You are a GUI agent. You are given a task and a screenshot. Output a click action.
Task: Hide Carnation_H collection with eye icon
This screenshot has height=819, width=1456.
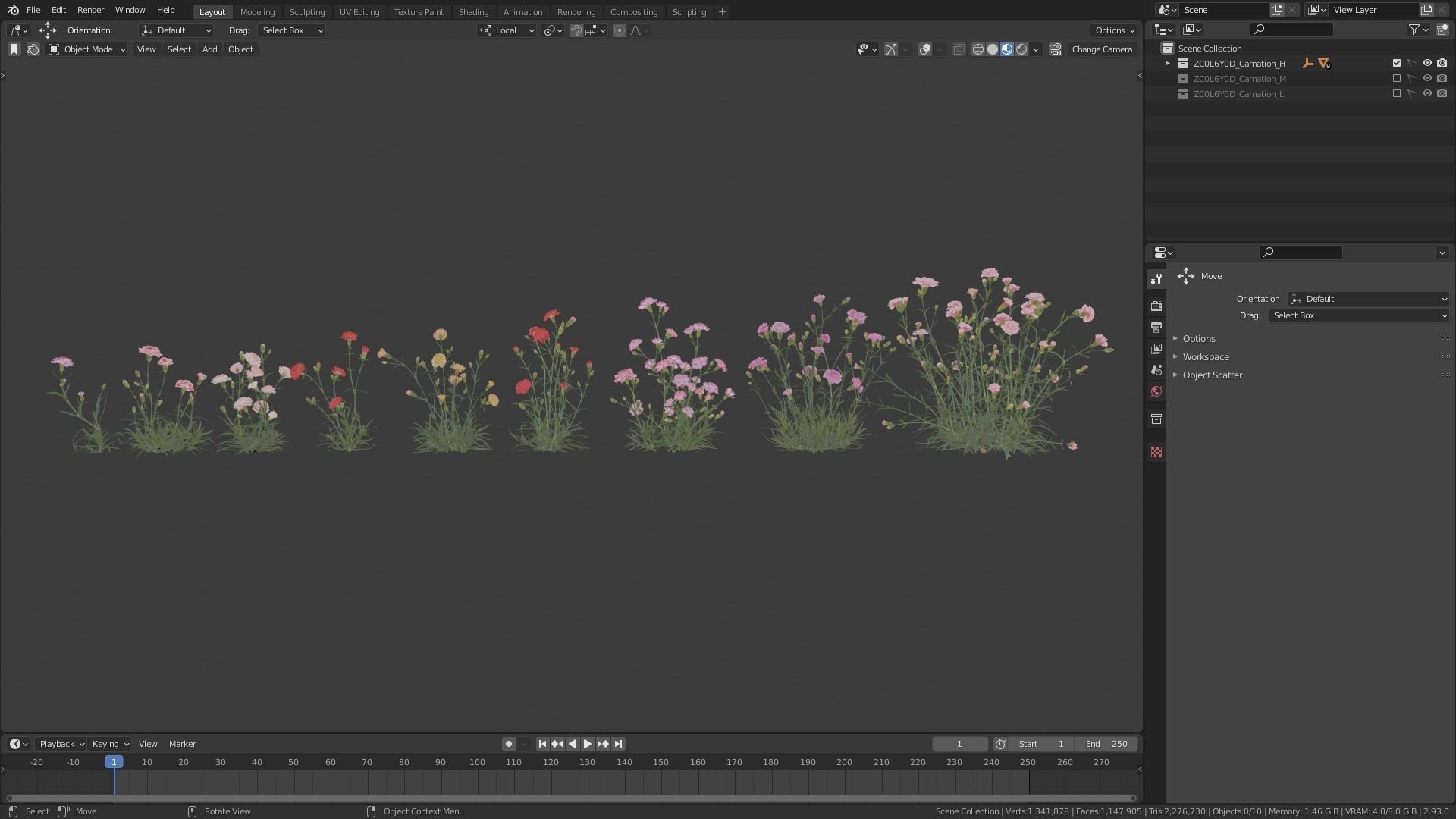click(x=1427, y=64)
